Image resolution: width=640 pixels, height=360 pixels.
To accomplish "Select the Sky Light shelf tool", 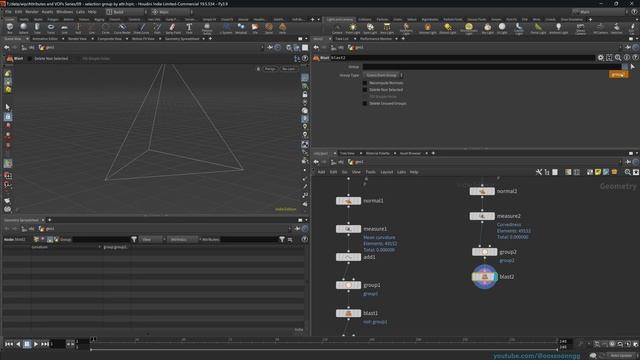I will (487, 28).
